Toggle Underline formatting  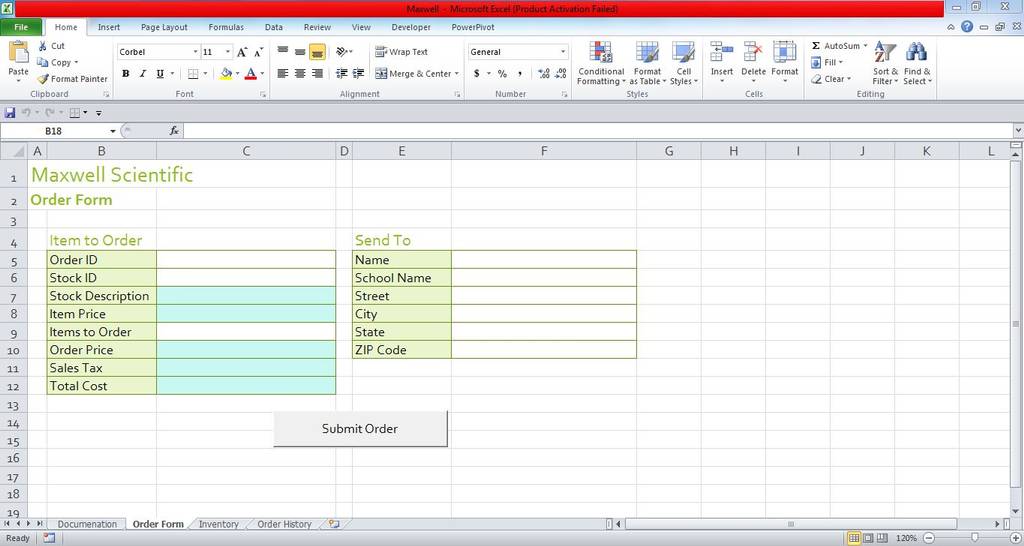pyautogui.click(x=160, y=74)
